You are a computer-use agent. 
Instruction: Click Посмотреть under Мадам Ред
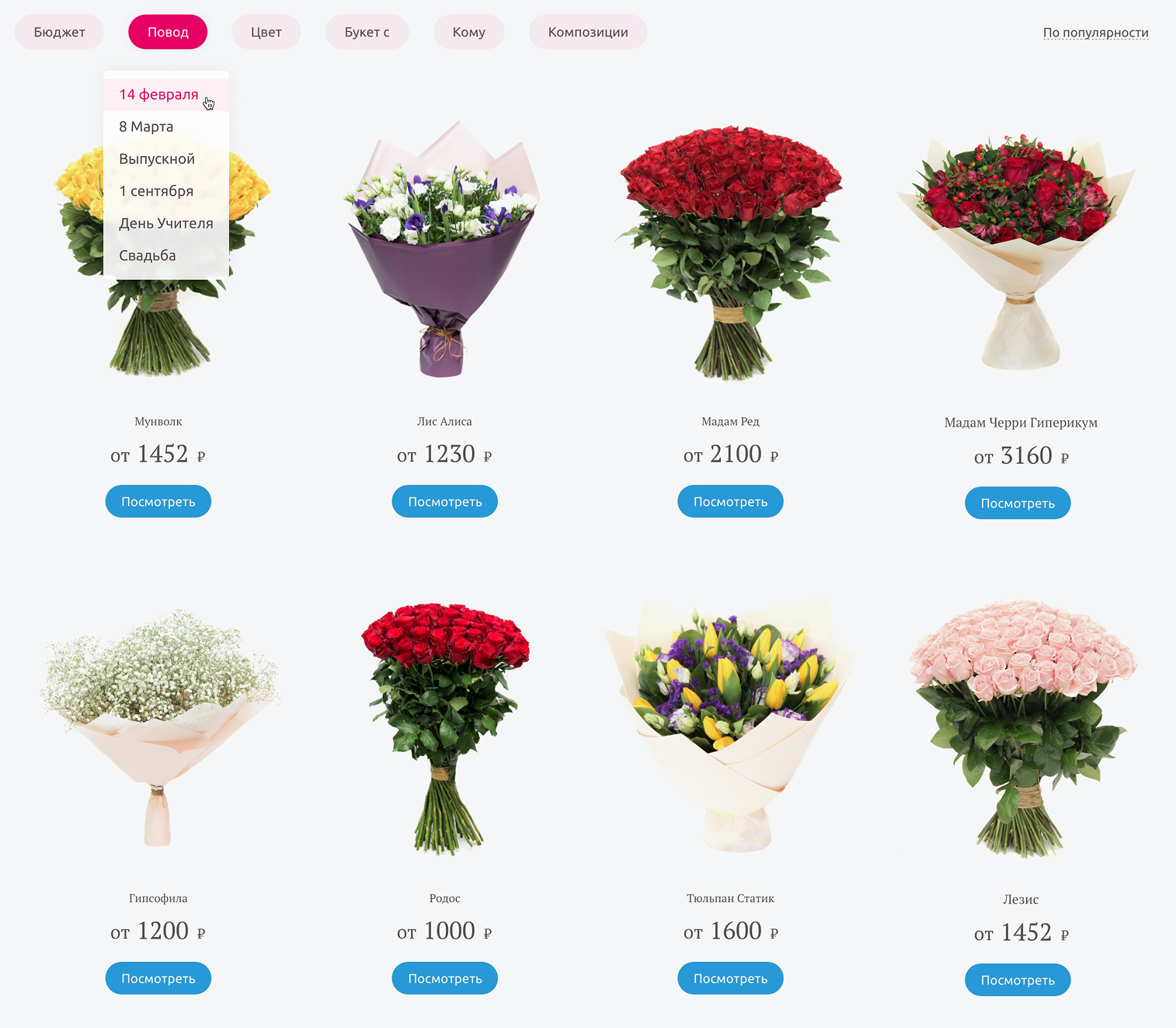730,501
